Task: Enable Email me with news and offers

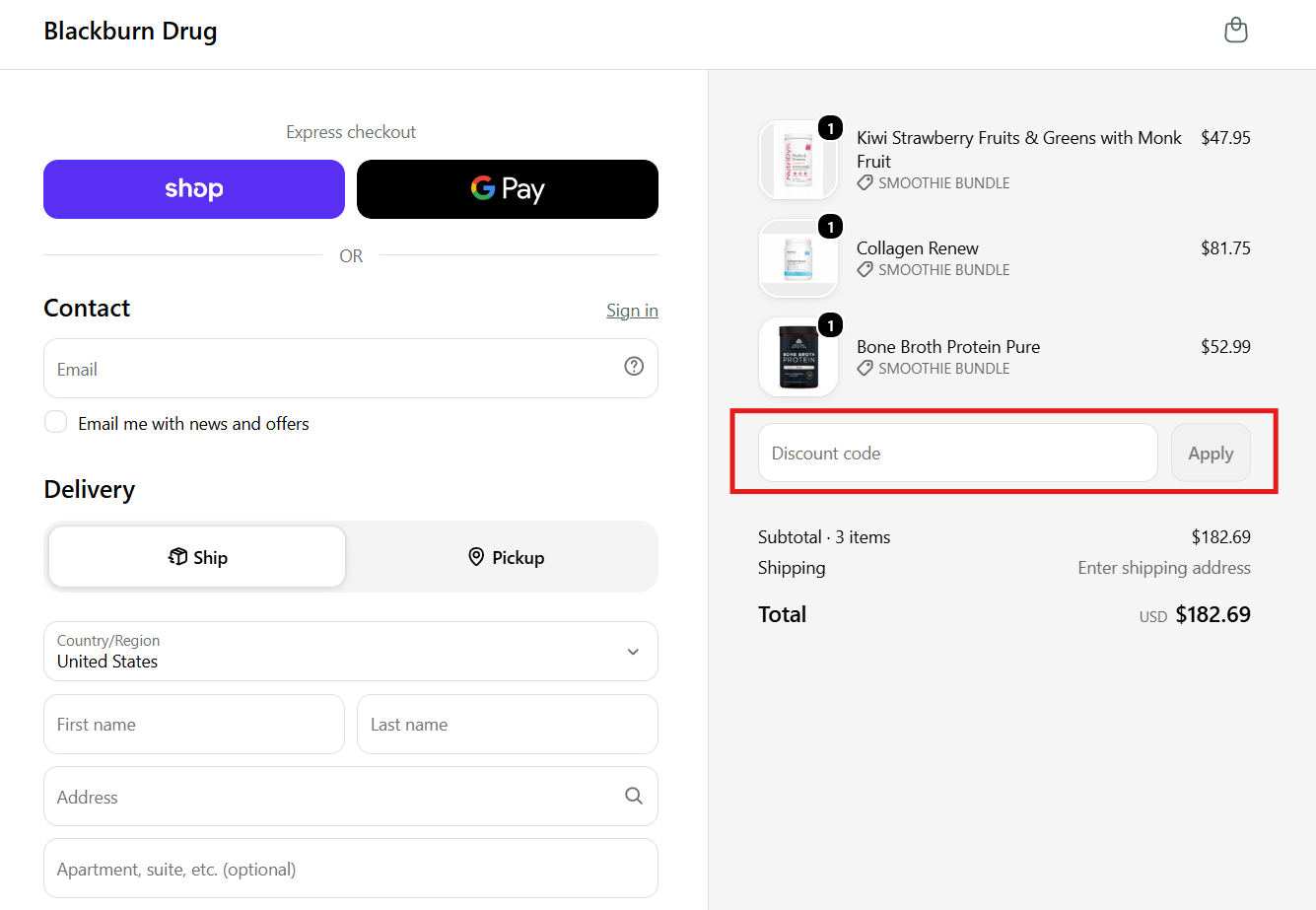Action: click(55, 423)
